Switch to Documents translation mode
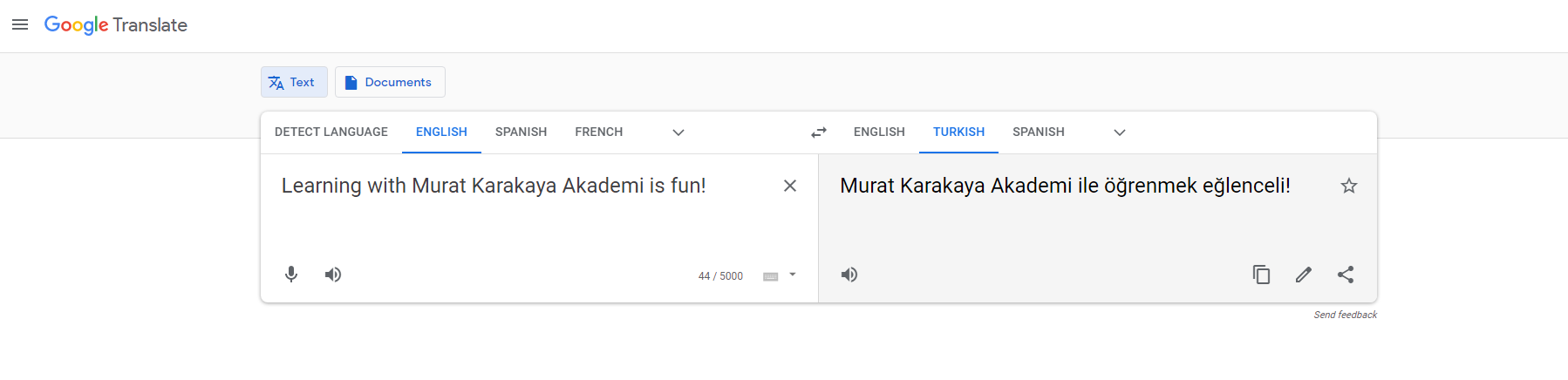This screenshot has height=380, width=1568. tap(390, 82)
